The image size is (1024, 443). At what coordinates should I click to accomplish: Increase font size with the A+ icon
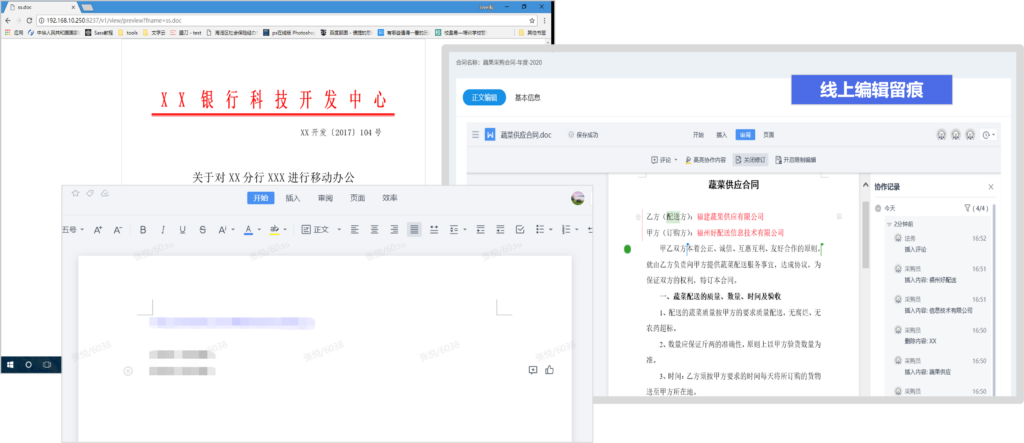pyautogui.click(x=98, y=230)
